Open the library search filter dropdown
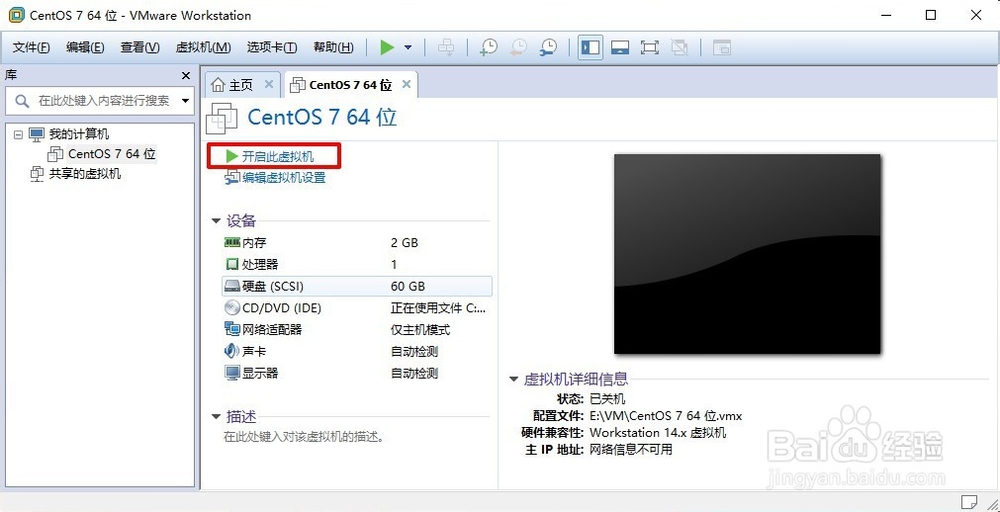 tap(186, 101)
